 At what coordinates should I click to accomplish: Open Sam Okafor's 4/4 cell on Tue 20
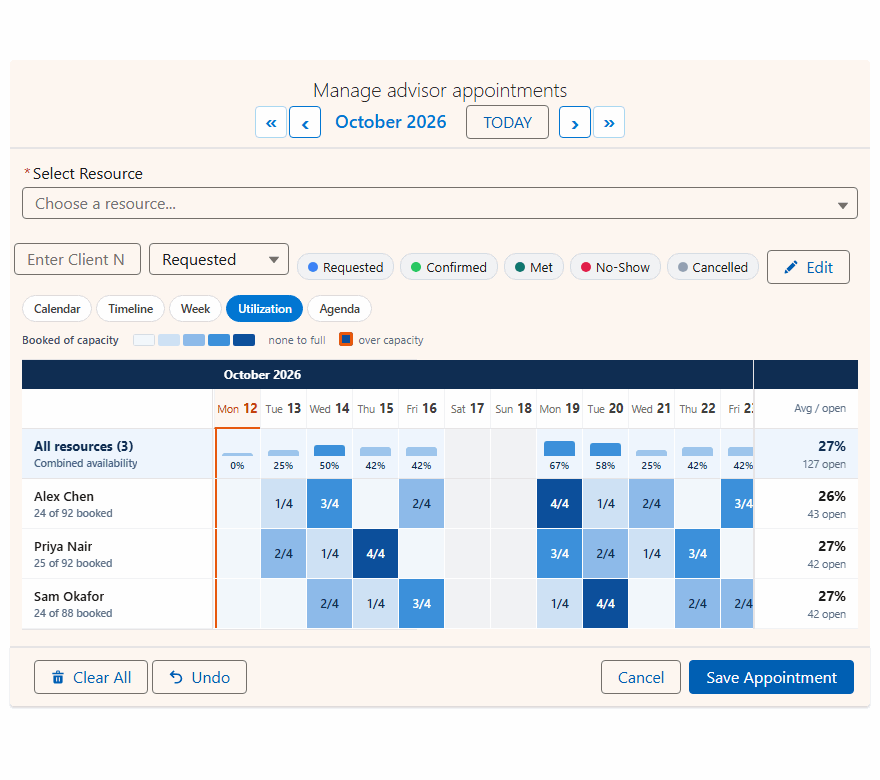pos(606,604)
